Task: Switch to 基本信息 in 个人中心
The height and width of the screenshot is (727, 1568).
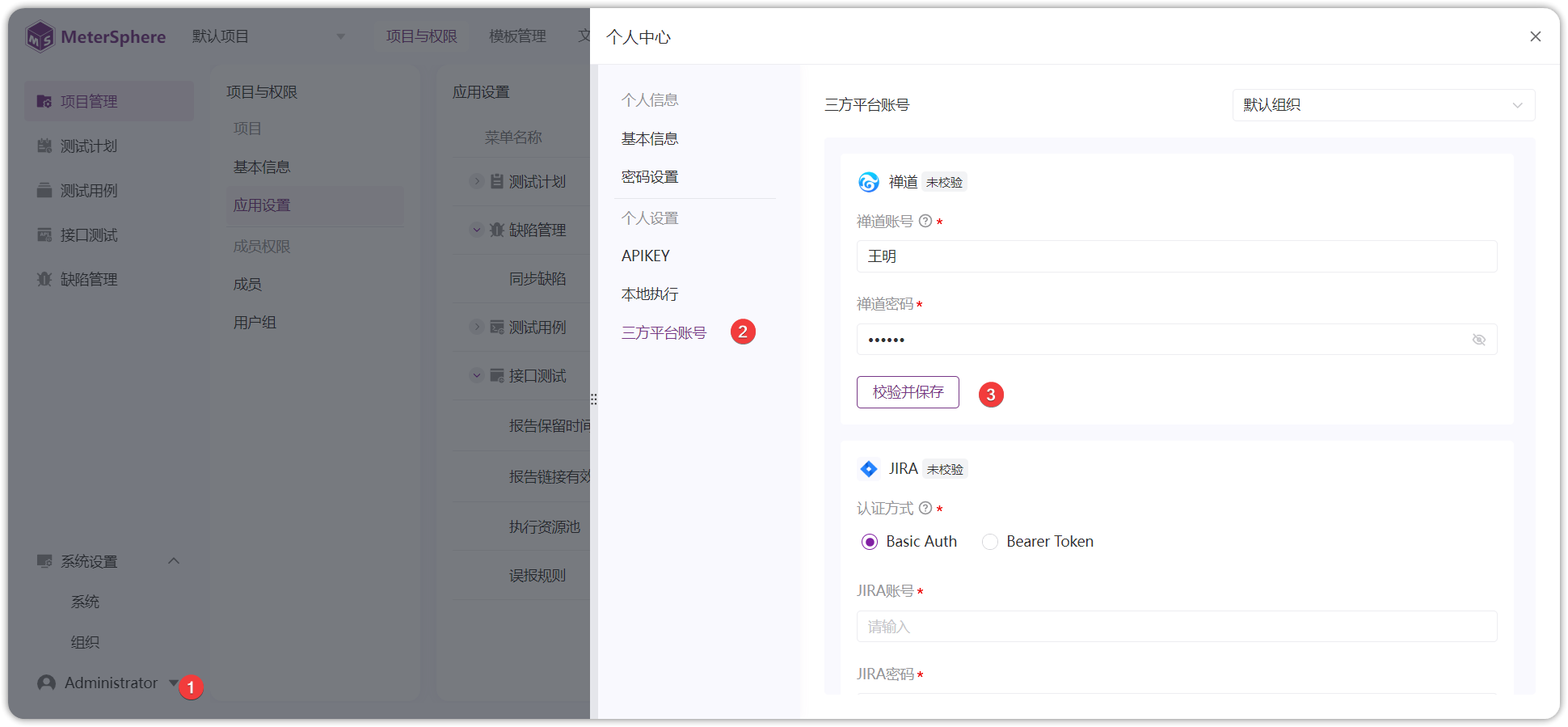Action: 650,139
